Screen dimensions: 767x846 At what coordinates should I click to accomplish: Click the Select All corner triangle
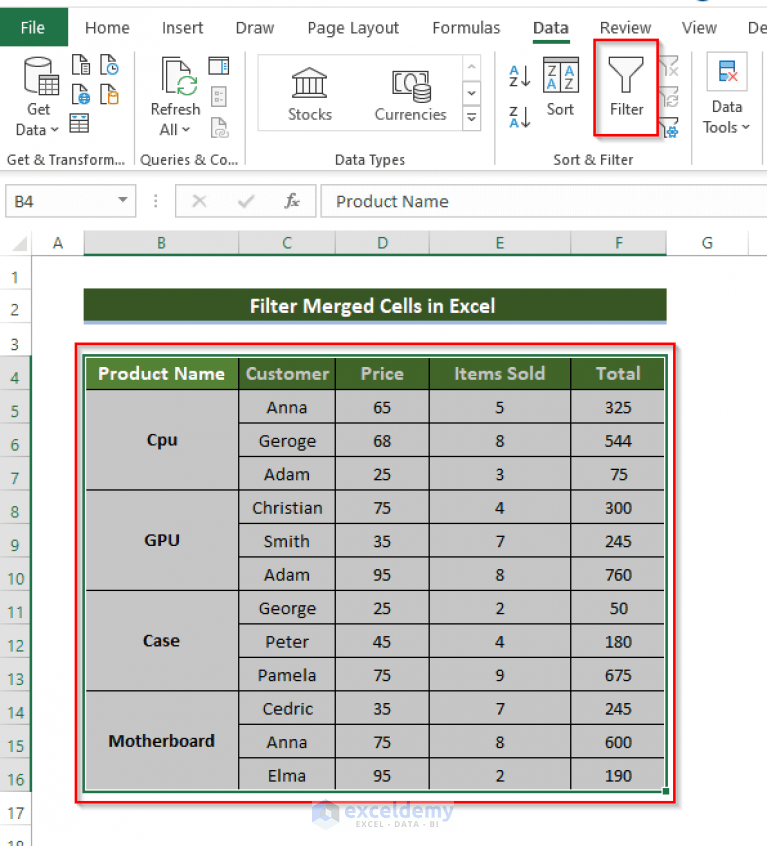click(x=19, y=244)
